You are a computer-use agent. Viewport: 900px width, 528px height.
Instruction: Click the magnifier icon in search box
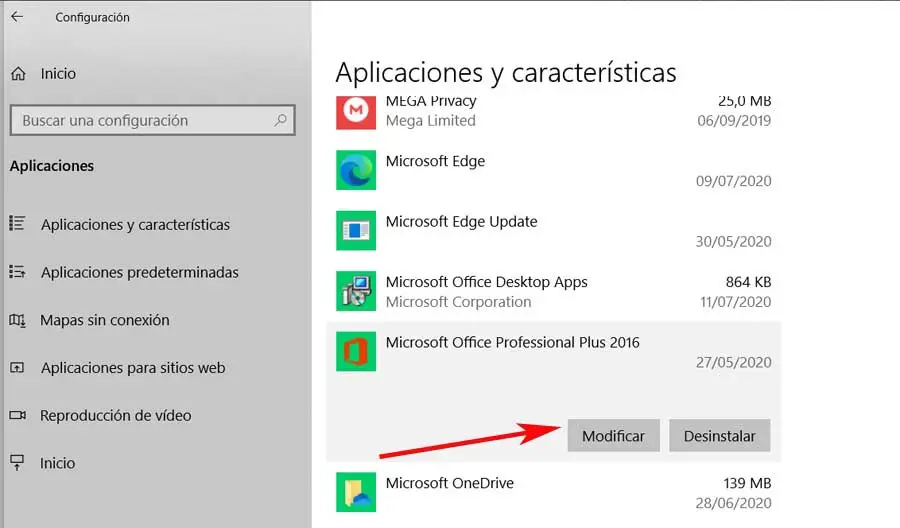pos(280,120)
